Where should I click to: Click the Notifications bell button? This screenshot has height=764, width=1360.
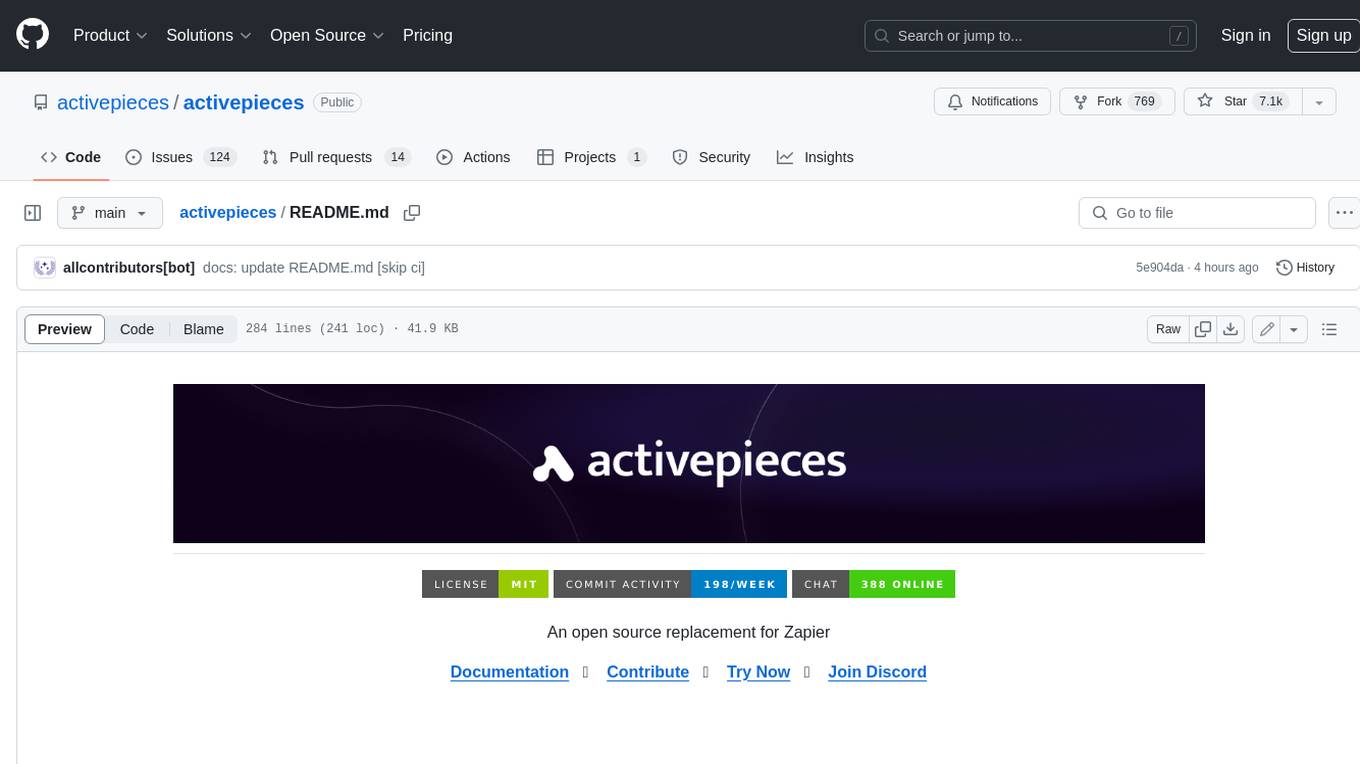point(992,101)
